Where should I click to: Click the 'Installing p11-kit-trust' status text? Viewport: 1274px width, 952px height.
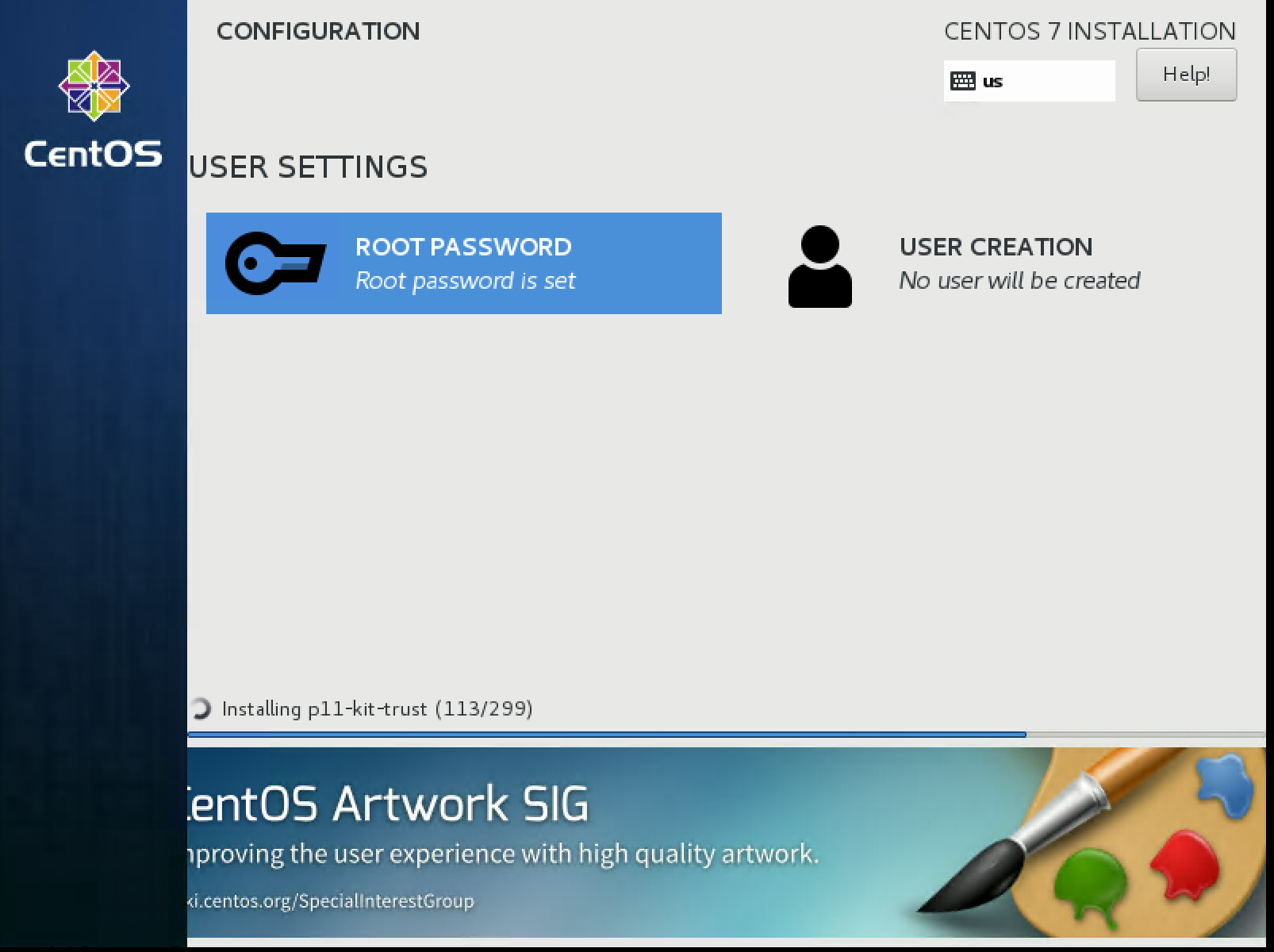[378, 708]
